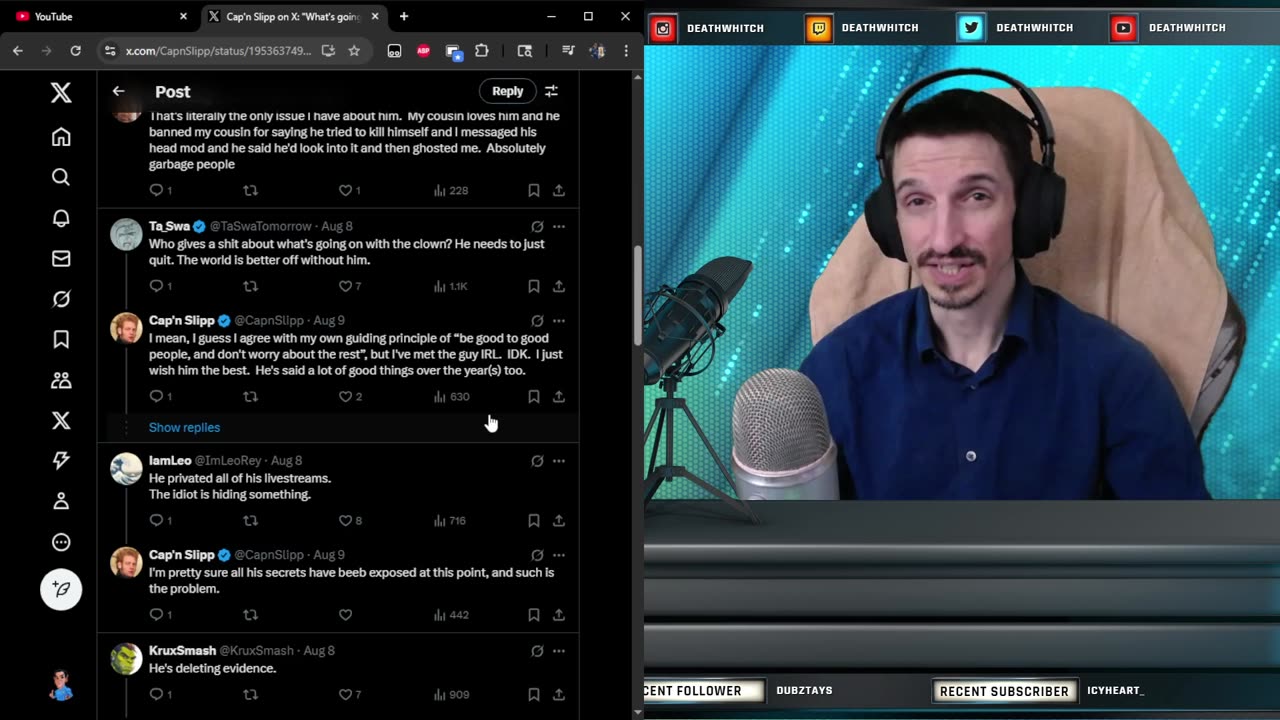The height and width of the screenshot is (720, 1280).
Task: Bookmark KruxSmash's post
Action: click(534, 694)
